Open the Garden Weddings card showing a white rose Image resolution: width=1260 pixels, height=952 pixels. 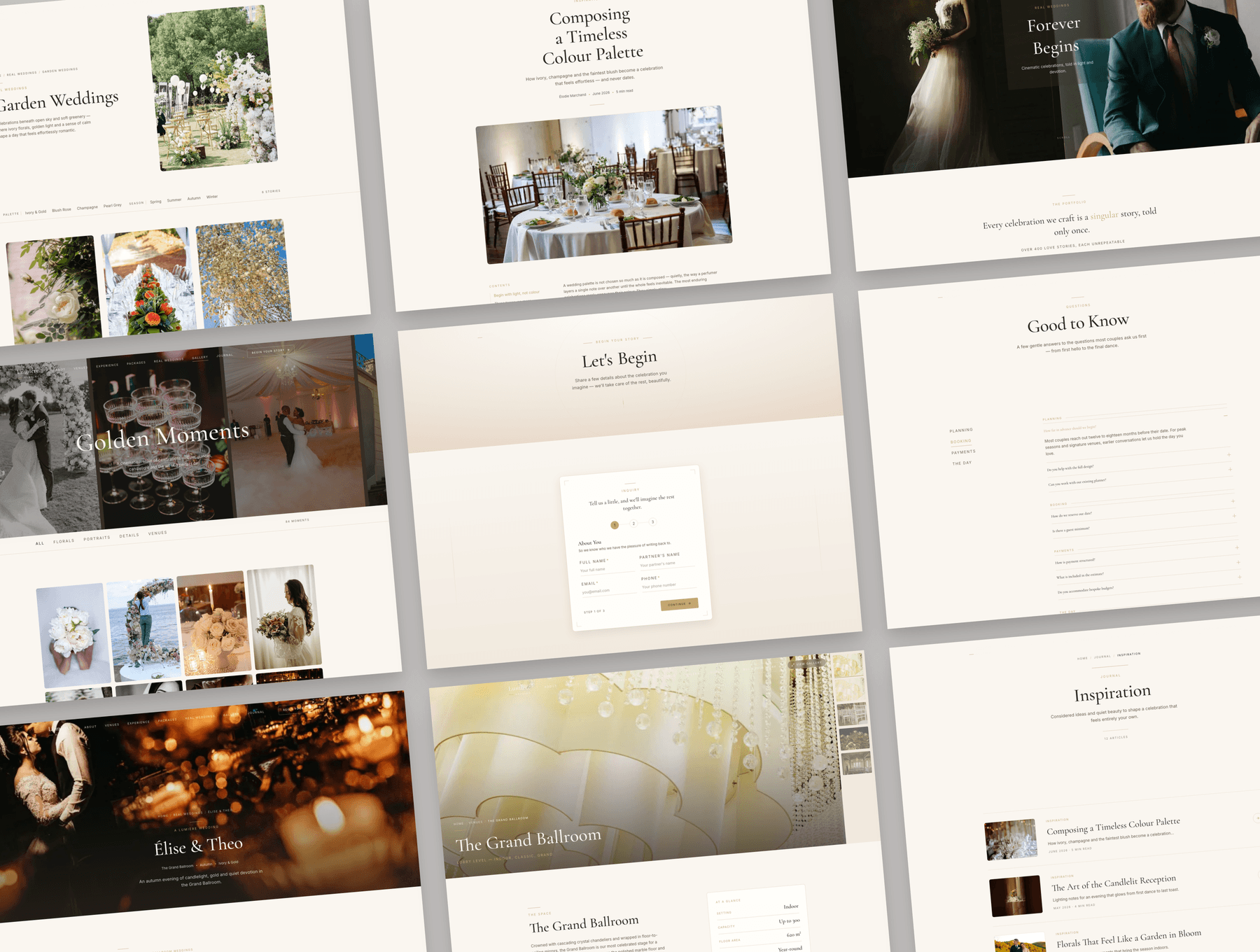54,289
